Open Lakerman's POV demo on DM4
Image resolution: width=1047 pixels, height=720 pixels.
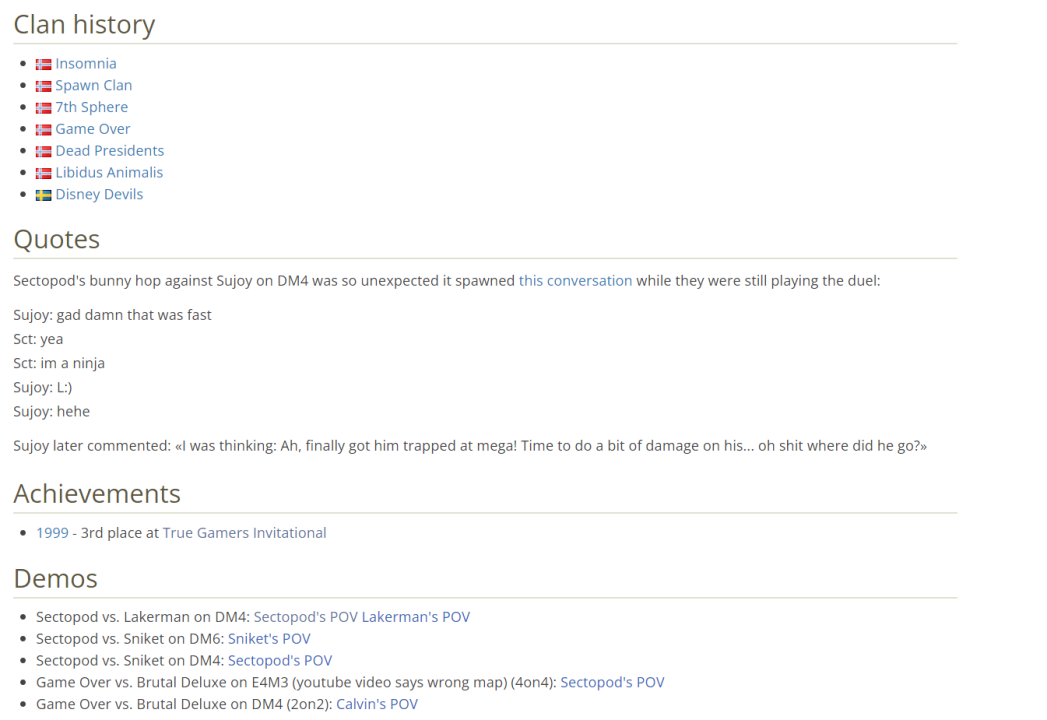[x=416, y=617]
